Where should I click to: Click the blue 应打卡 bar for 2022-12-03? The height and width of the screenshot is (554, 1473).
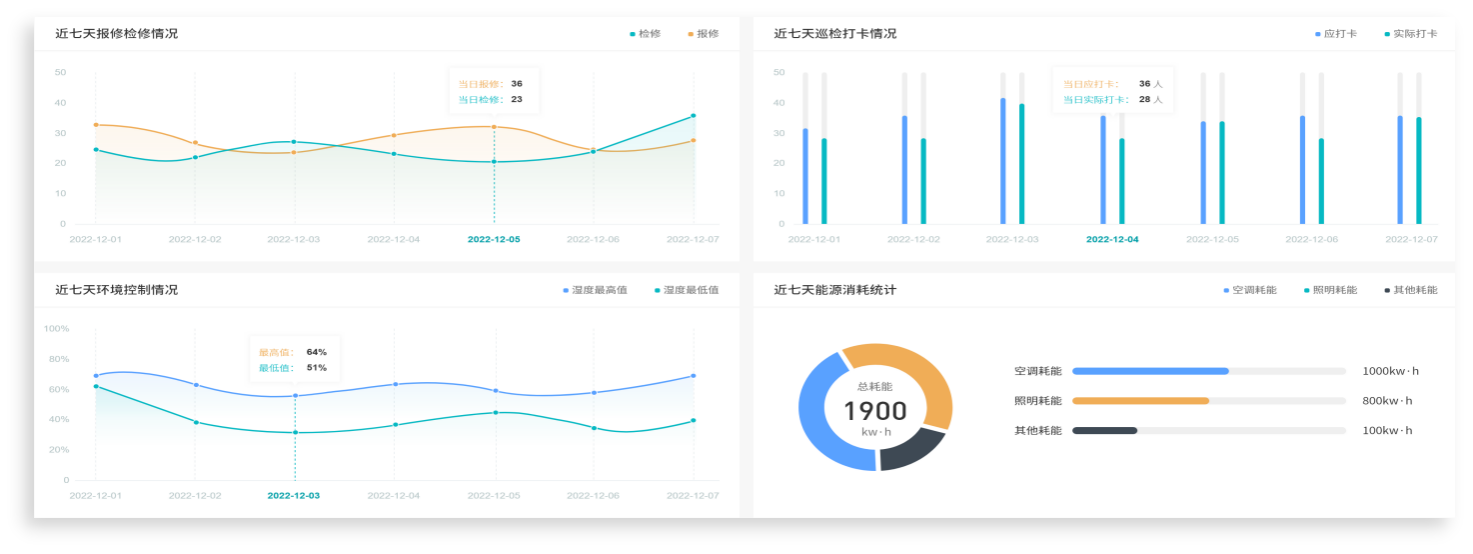click(1003, 160)
